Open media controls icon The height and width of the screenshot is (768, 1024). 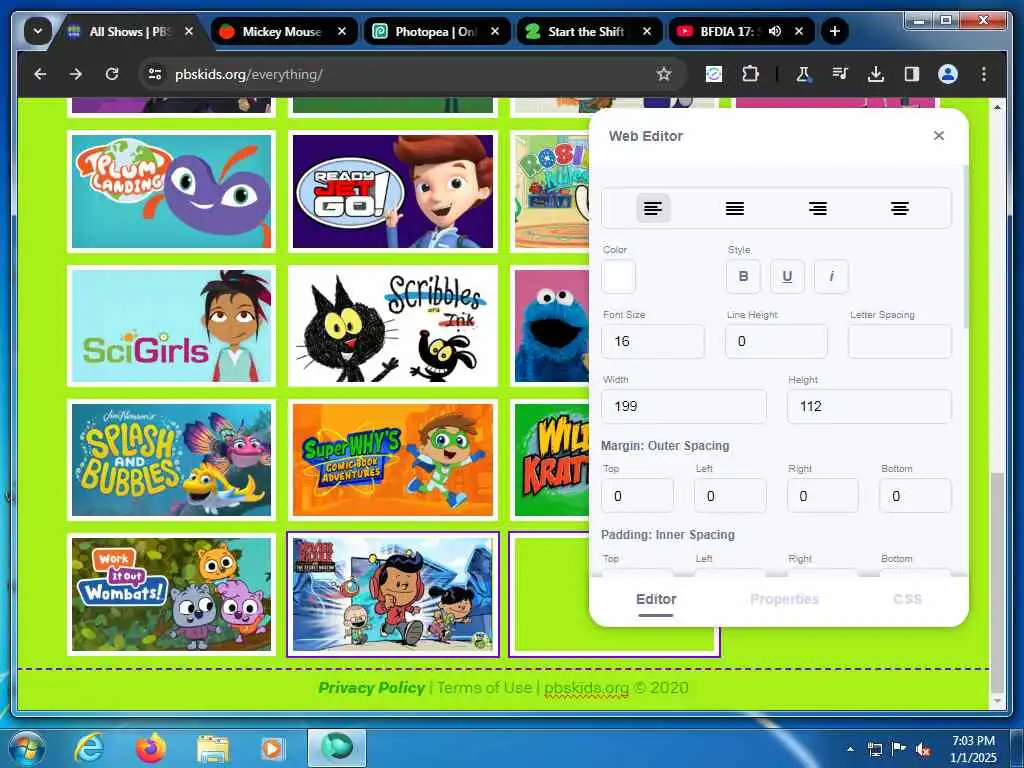point(840,74)
